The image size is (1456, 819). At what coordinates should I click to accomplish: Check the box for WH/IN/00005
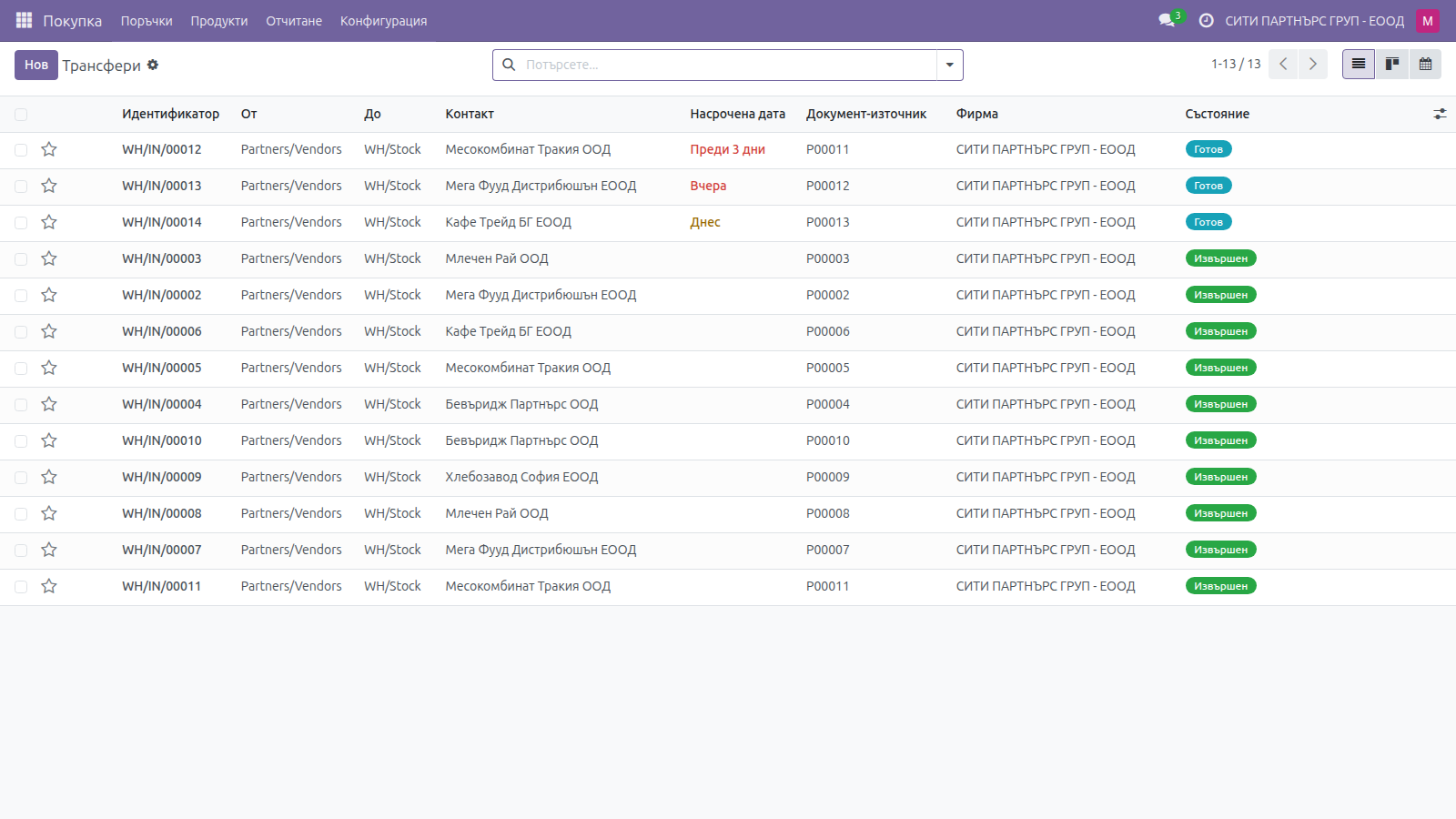(x=21, y=368)
